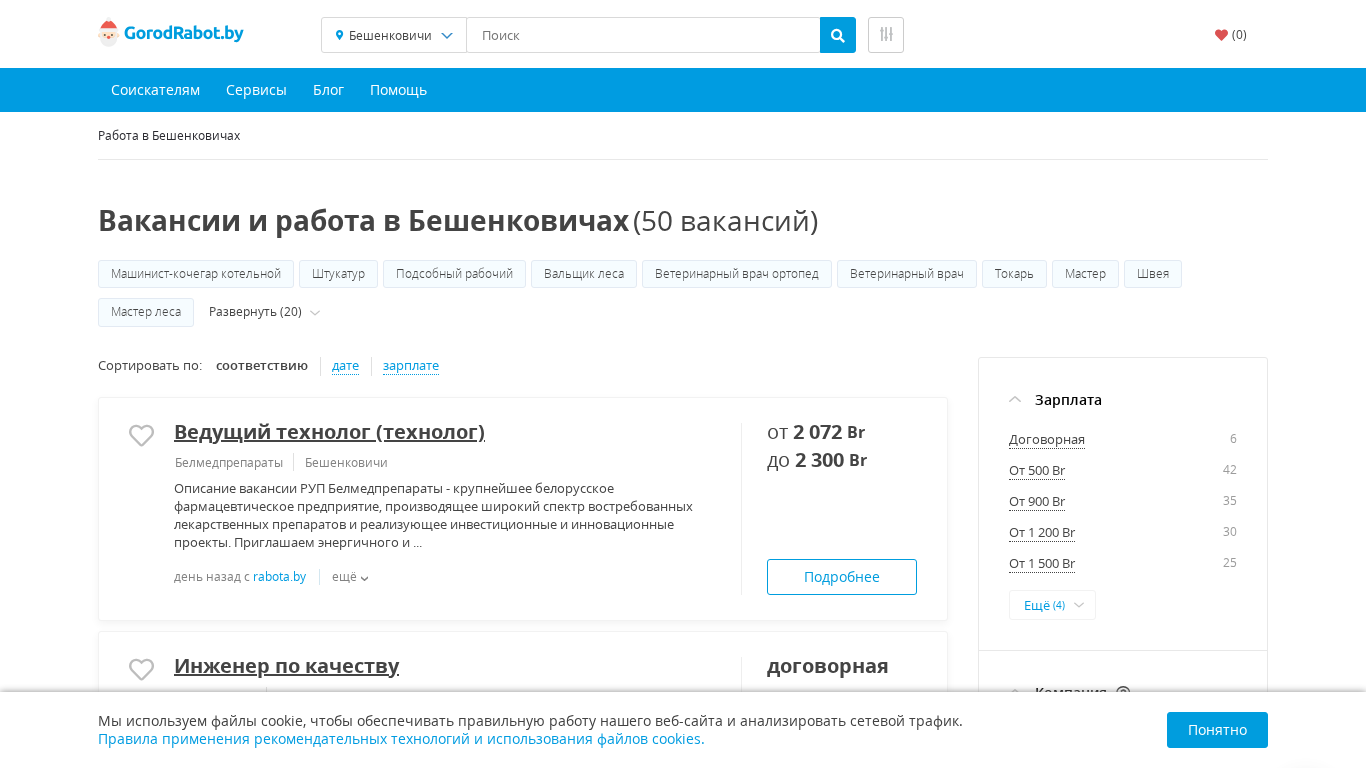1366x768 pixels.
Task: Sort vacancies by дате
Action: pyautogui.click(x=345, y=366)
